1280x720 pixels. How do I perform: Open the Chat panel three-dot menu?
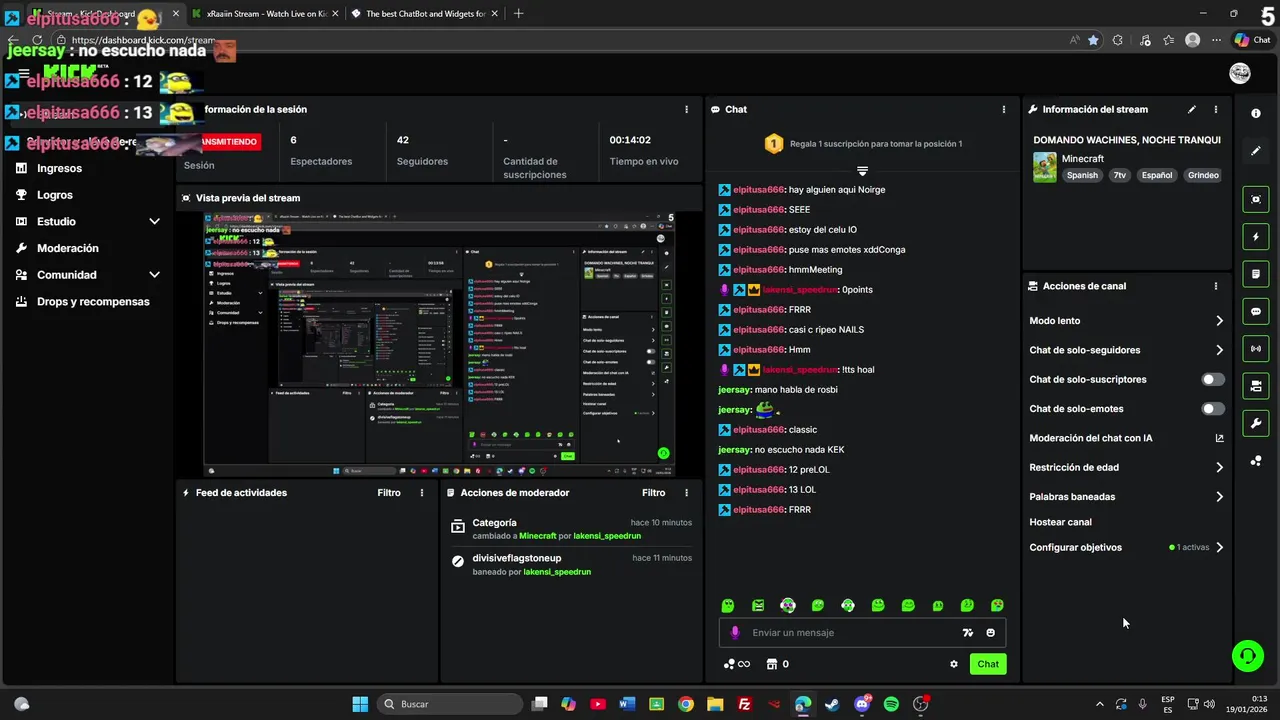(1004, 109)
